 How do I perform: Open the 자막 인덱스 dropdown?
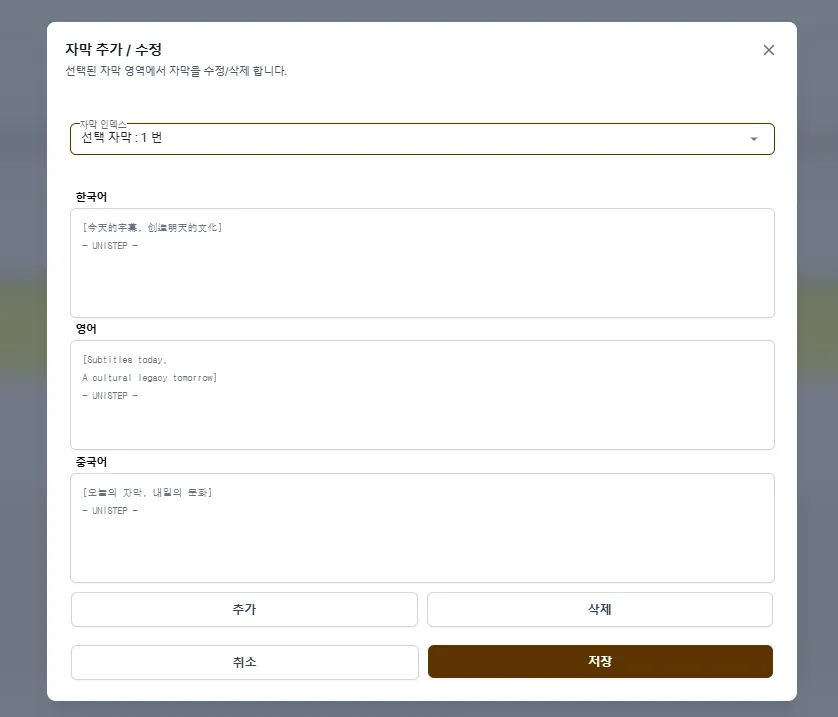422,139
